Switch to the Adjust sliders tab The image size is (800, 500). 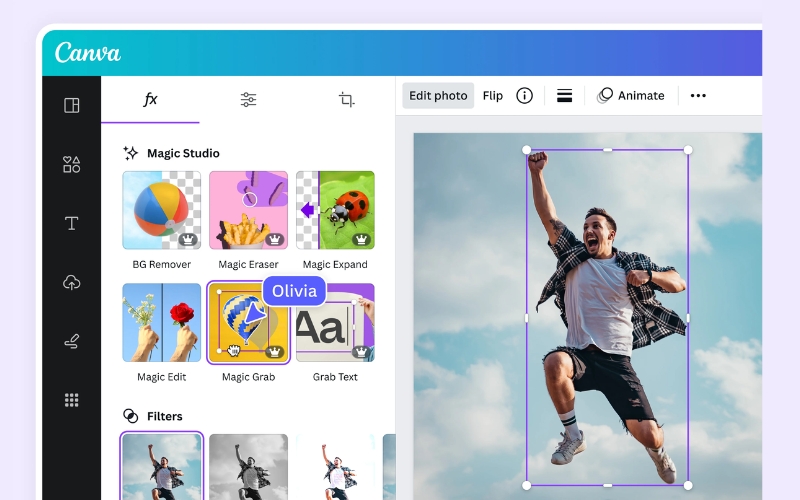tap(248, 99)
